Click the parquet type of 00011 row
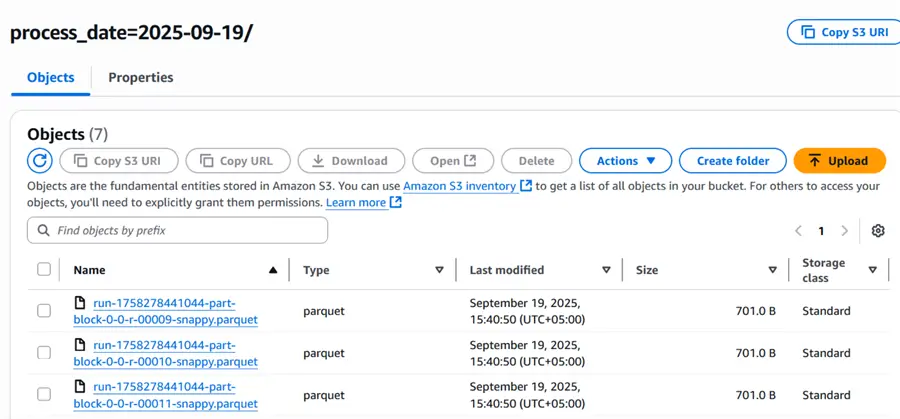Image resolution: width=900 pixels, height=419 pixels. point(324,395)
